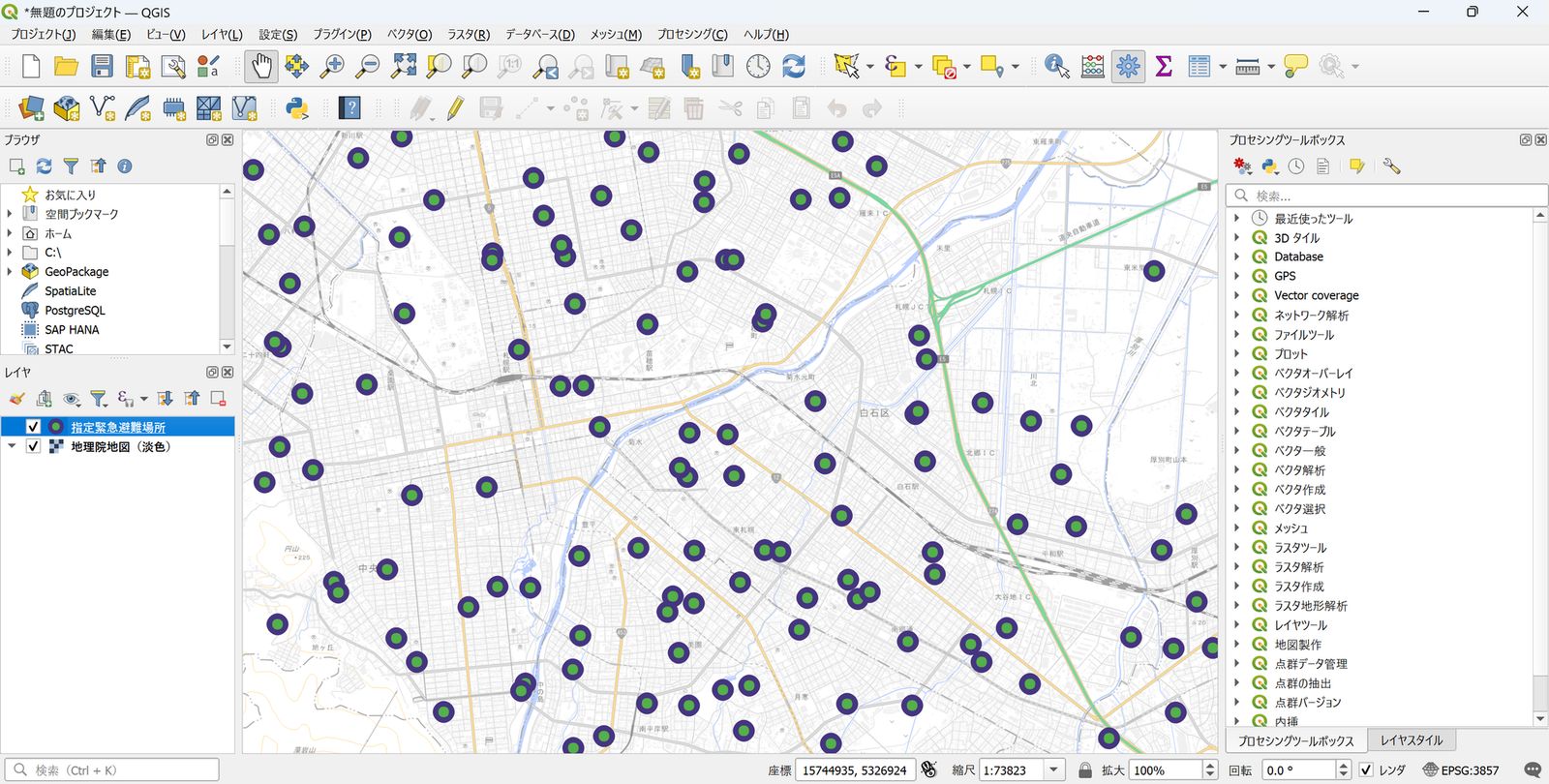The width and height of the screenshot is (1549, 784).
Task: Click the Zoom In magnifier tool
Action: 332,66
